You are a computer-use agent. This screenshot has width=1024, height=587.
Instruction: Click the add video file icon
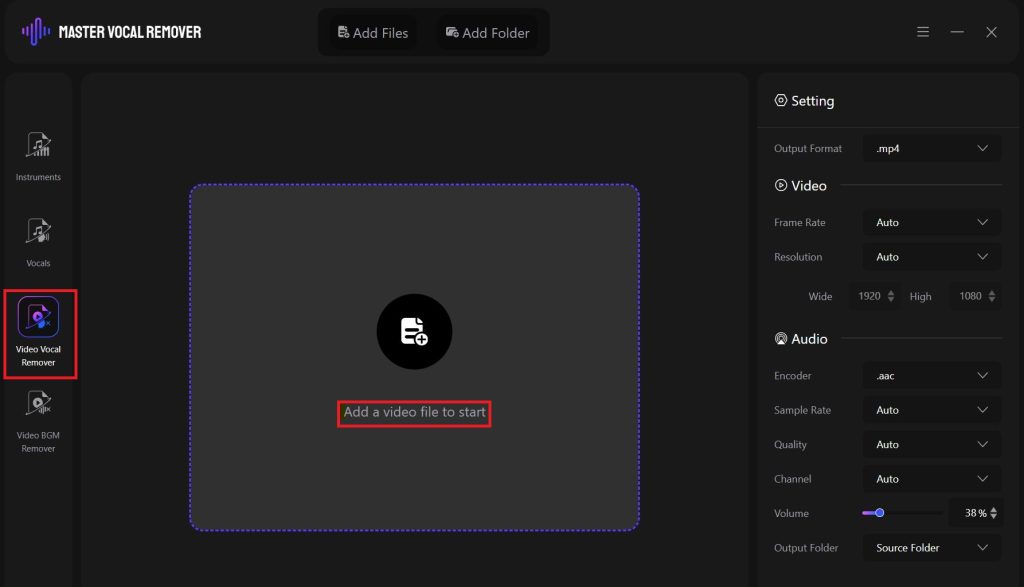click(414, 331)
